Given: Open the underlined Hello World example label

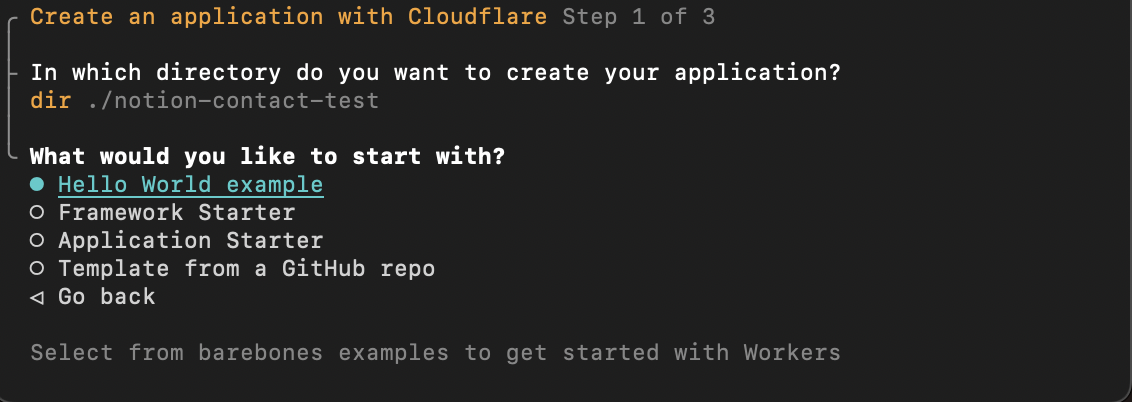Looking at the screenshot, I should pos(190,185).
